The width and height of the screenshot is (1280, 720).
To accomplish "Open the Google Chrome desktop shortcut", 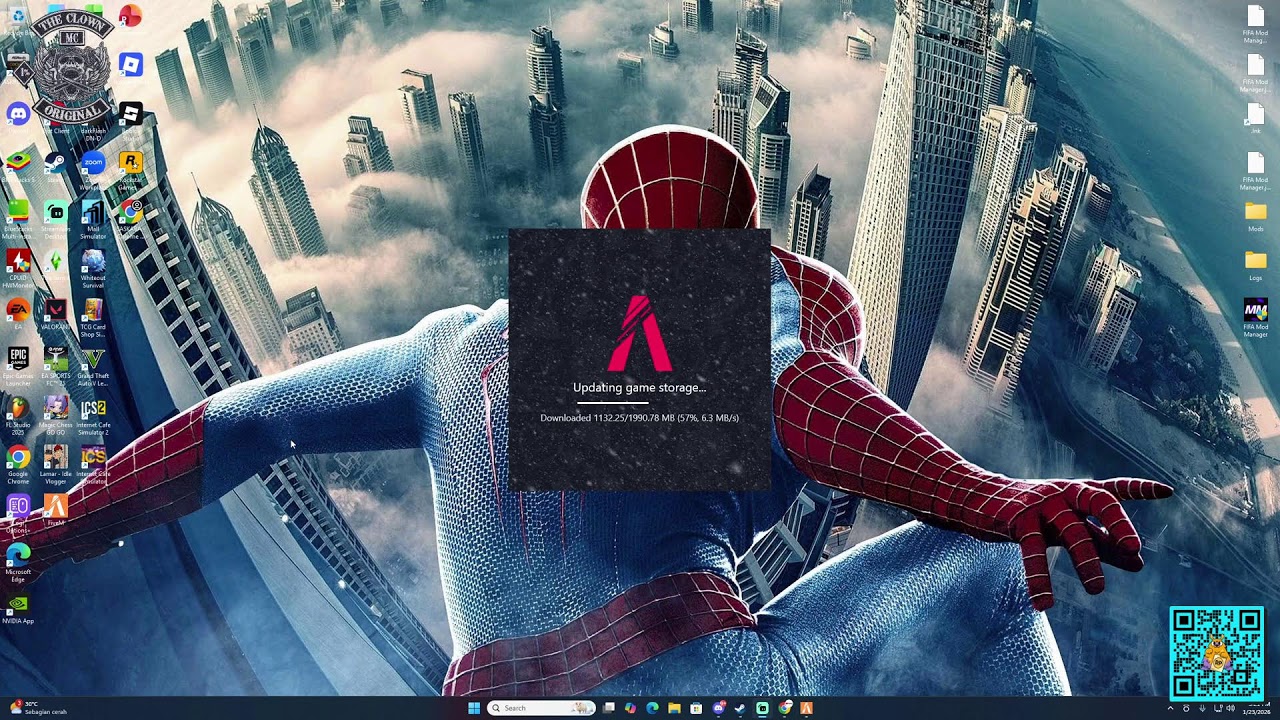I will (x=18, y=464).
